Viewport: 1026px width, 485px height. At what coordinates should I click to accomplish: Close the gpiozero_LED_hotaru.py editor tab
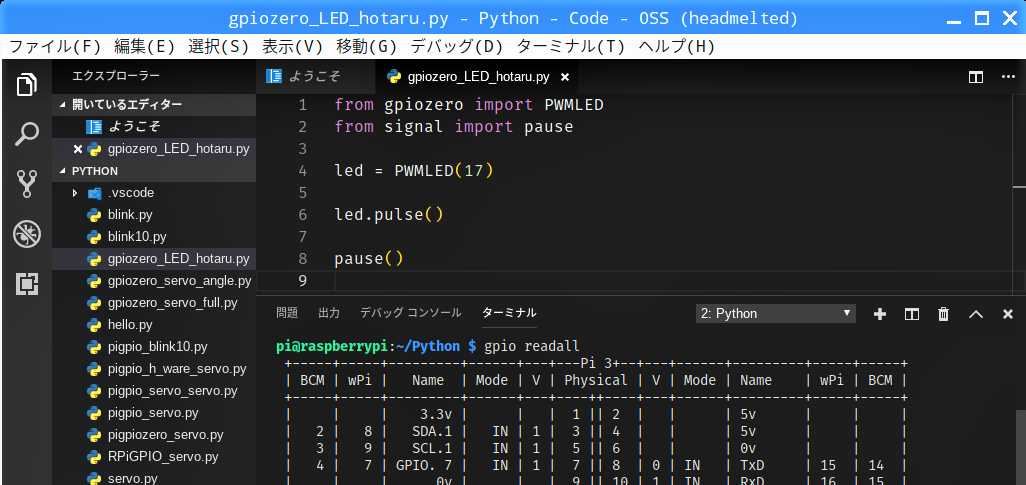565,77
